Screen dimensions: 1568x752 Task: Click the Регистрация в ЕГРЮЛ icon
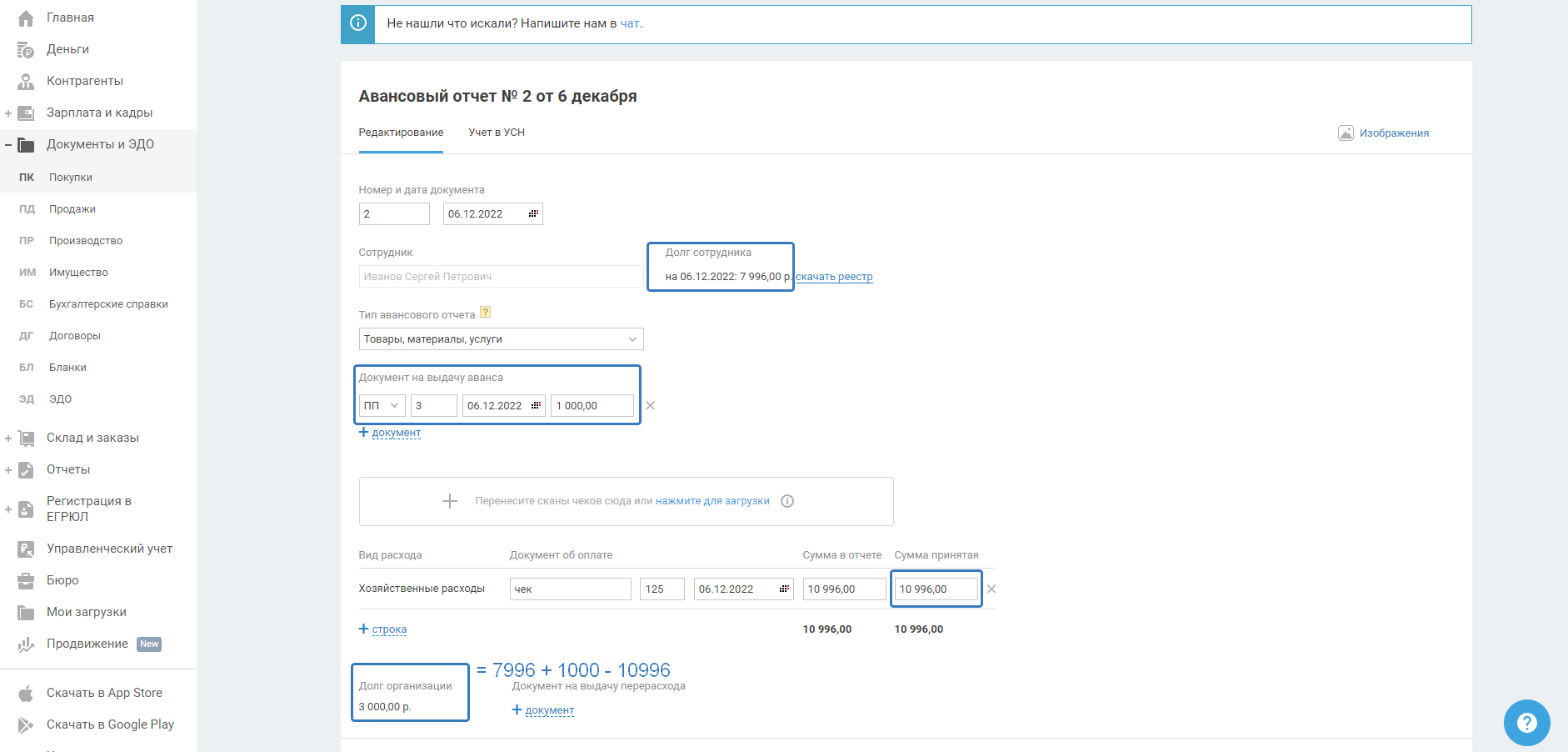tap(26, 509)
